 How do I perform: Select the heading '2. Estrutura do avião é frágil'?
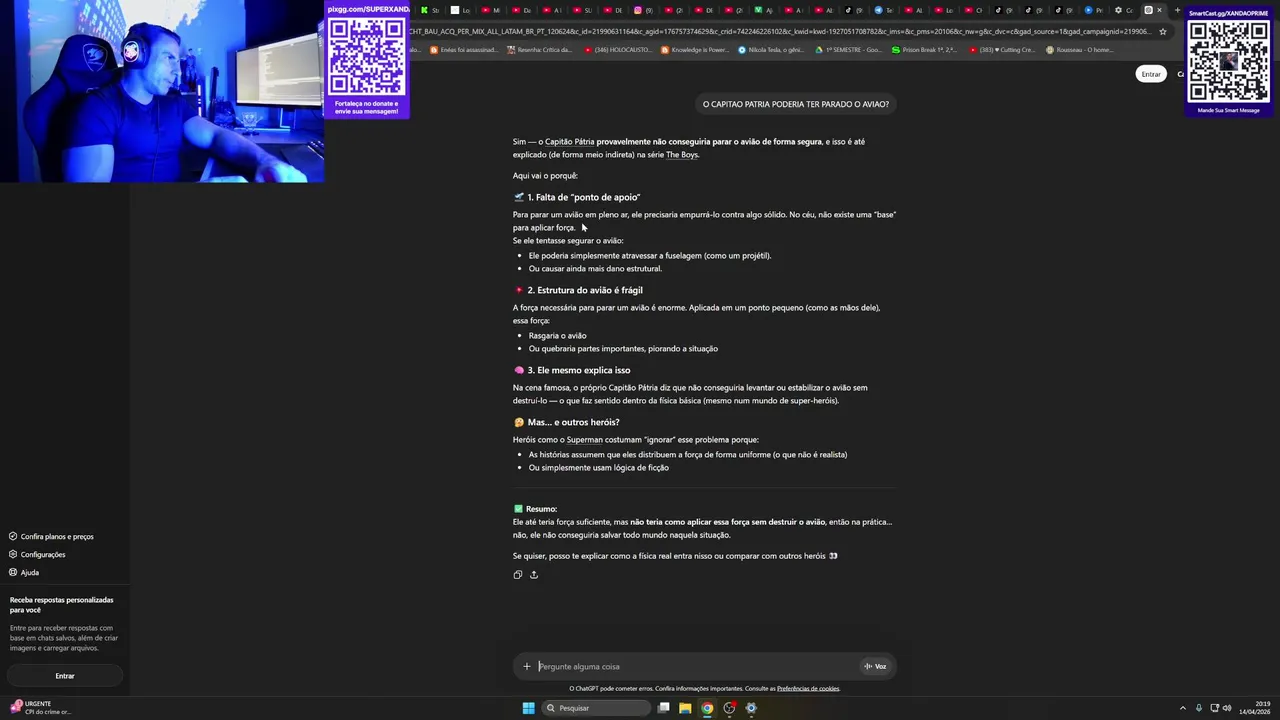coord(584,291)
